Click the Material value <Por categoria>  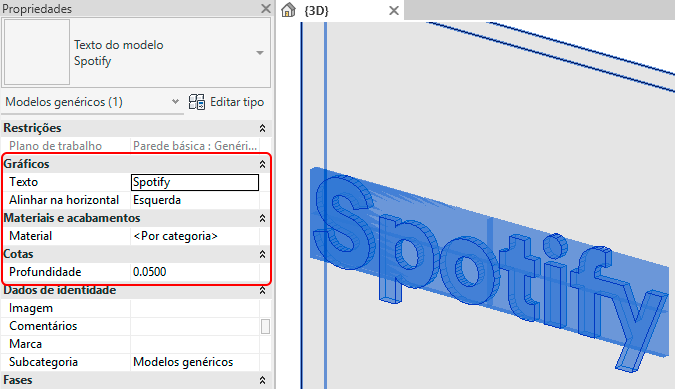click(195, 236)
